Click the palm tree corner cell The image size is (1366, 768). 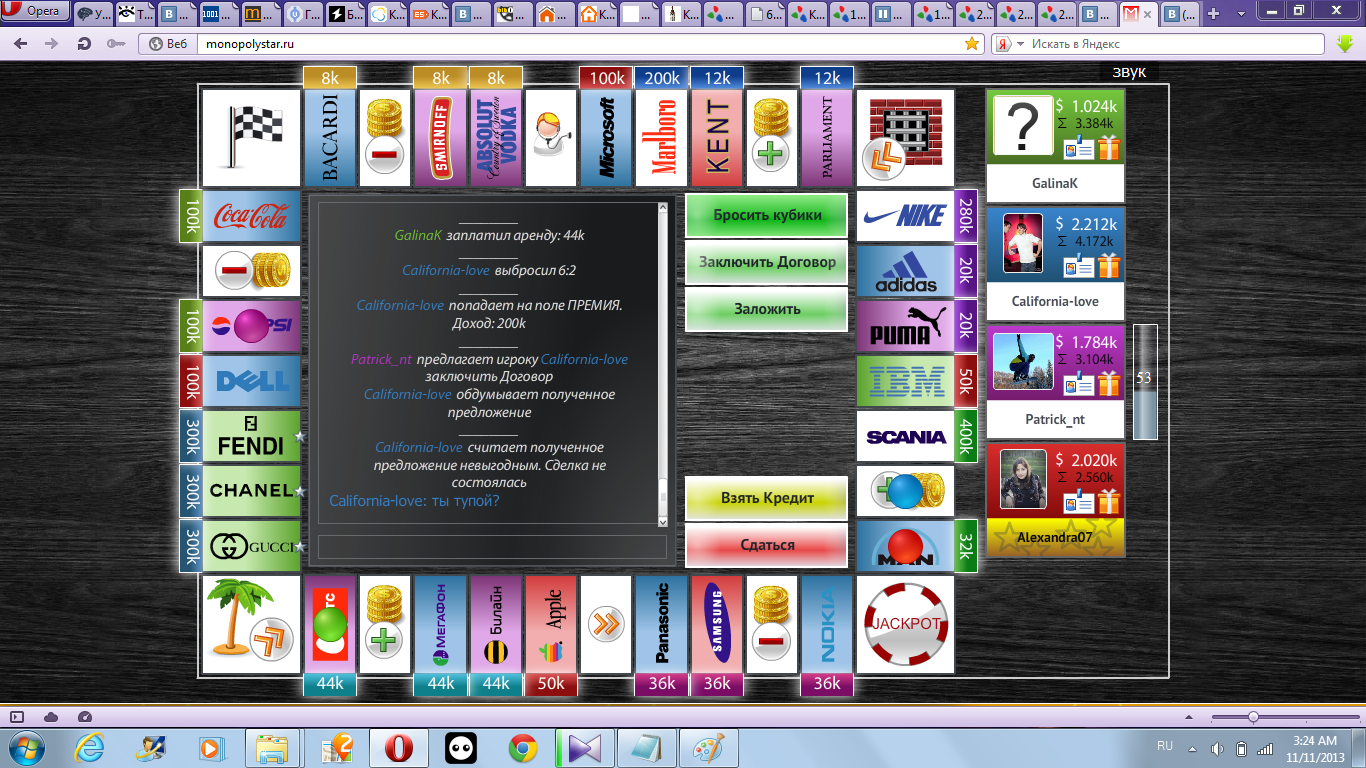point(251,624)
